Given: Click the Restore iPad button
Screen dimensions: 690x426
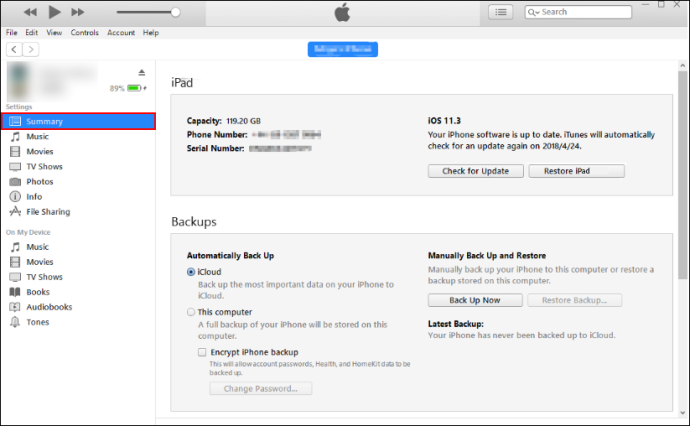Looking at the screenshot, I should (x=576, y=171).
